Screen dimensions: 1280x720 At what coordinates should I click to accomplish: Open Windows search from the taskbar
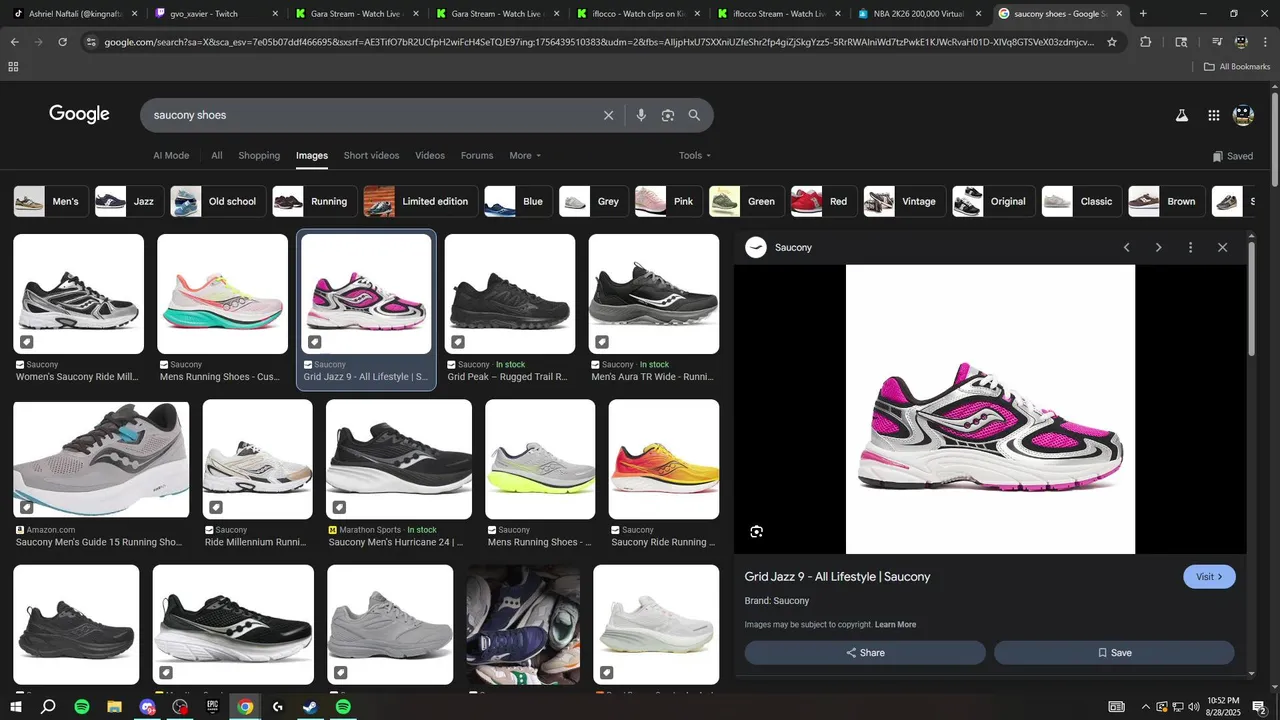pos(48,707)
